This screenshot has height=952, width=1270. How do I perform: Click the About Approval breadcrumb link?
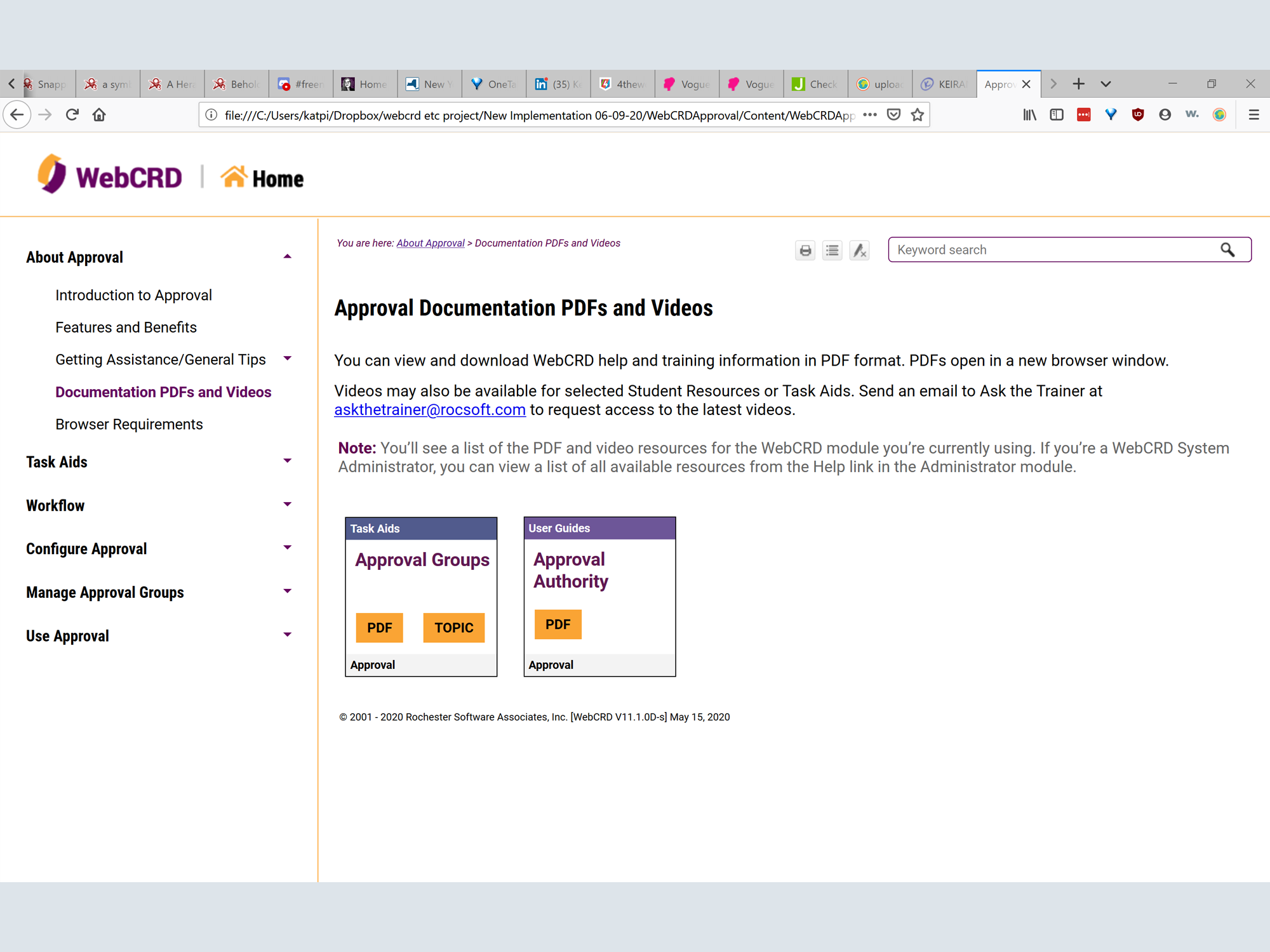pos(429,243)
